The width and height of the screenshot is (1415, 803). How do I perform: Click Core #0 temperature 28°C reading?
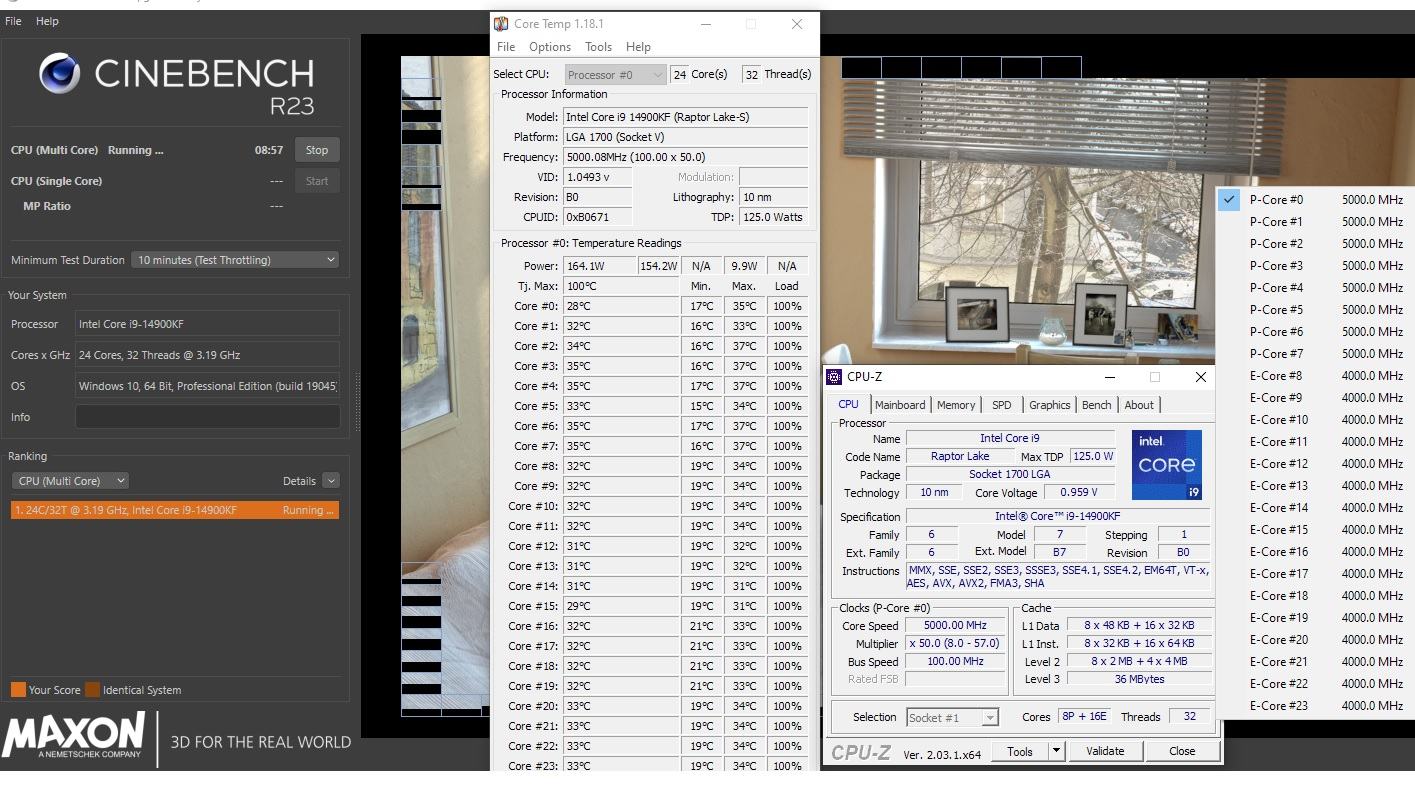622,306
